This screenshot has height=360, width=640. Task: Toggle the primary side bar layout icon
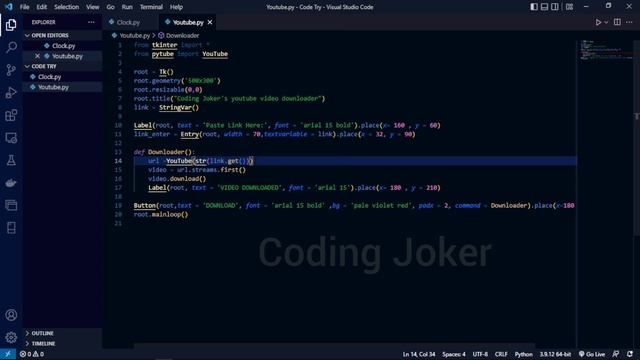pyautogui.click(x=534, y=7)
